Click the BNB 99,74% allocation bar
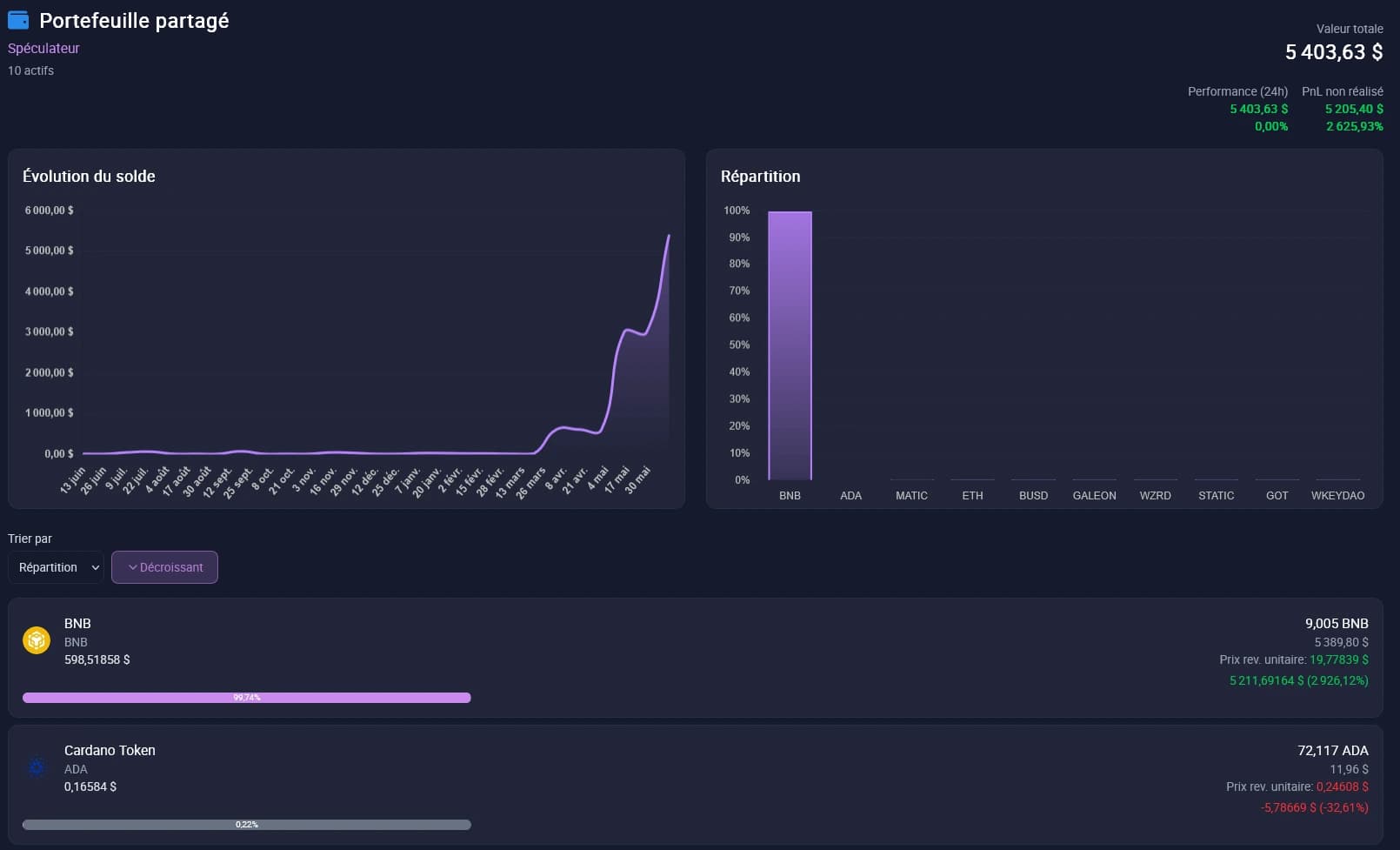Screen dimensions: 1400x850 click(247, 698)
